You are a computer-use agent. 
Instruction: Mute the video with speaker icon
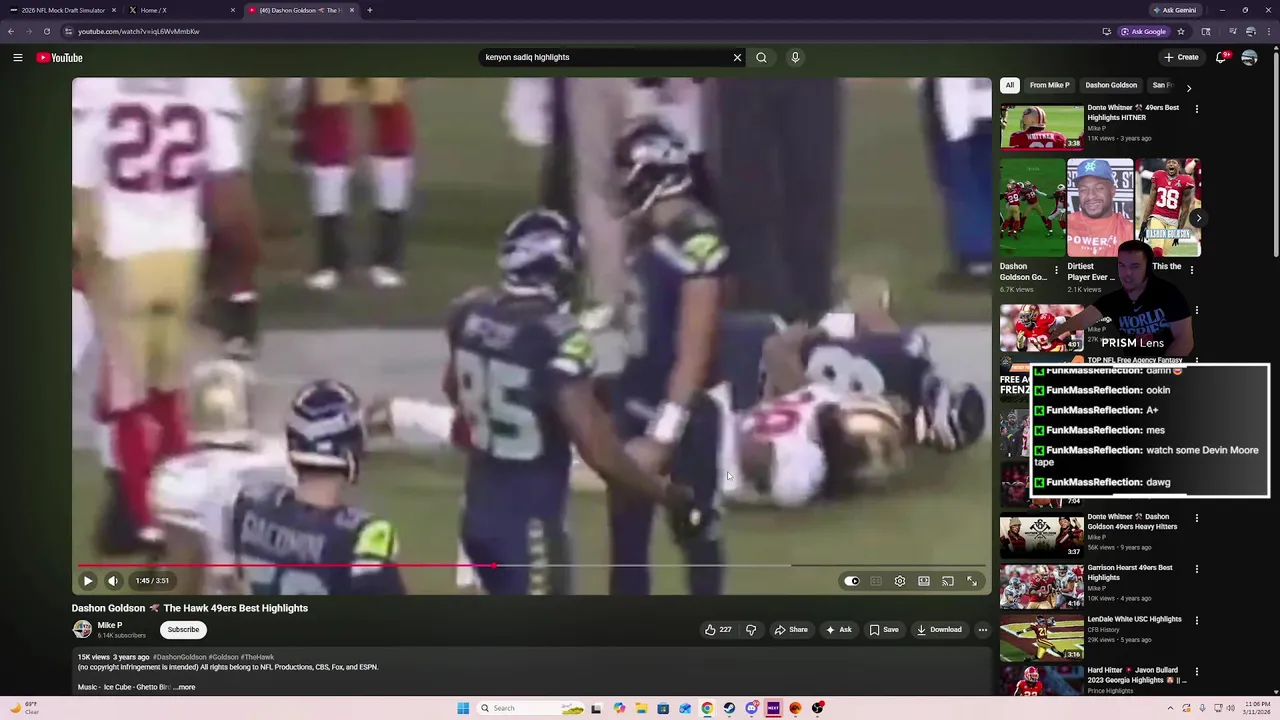(113, 581)
